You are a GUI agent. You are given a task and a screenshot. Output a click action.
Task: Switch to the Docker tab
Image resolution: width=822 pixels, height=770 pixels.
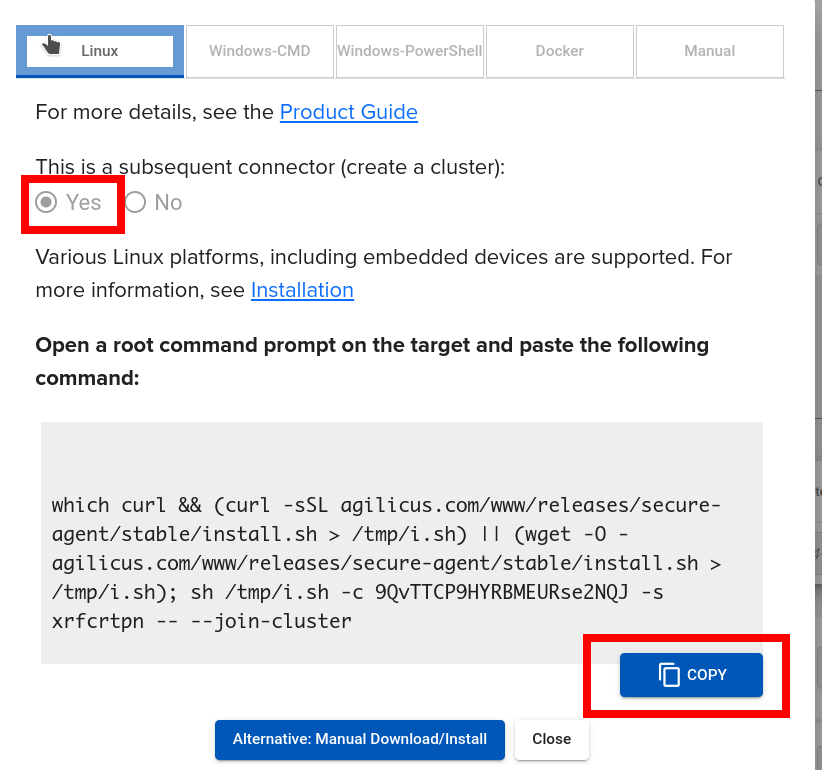[x=559, y=51]
